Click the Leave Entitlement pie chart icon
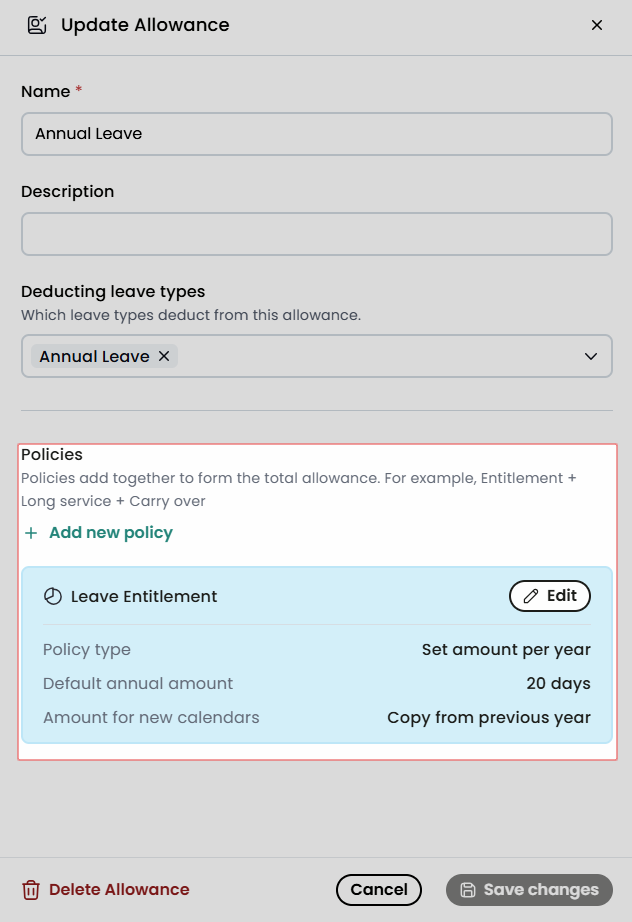The height and width of the screenshot is (922, 632). (x=53, y=596)
